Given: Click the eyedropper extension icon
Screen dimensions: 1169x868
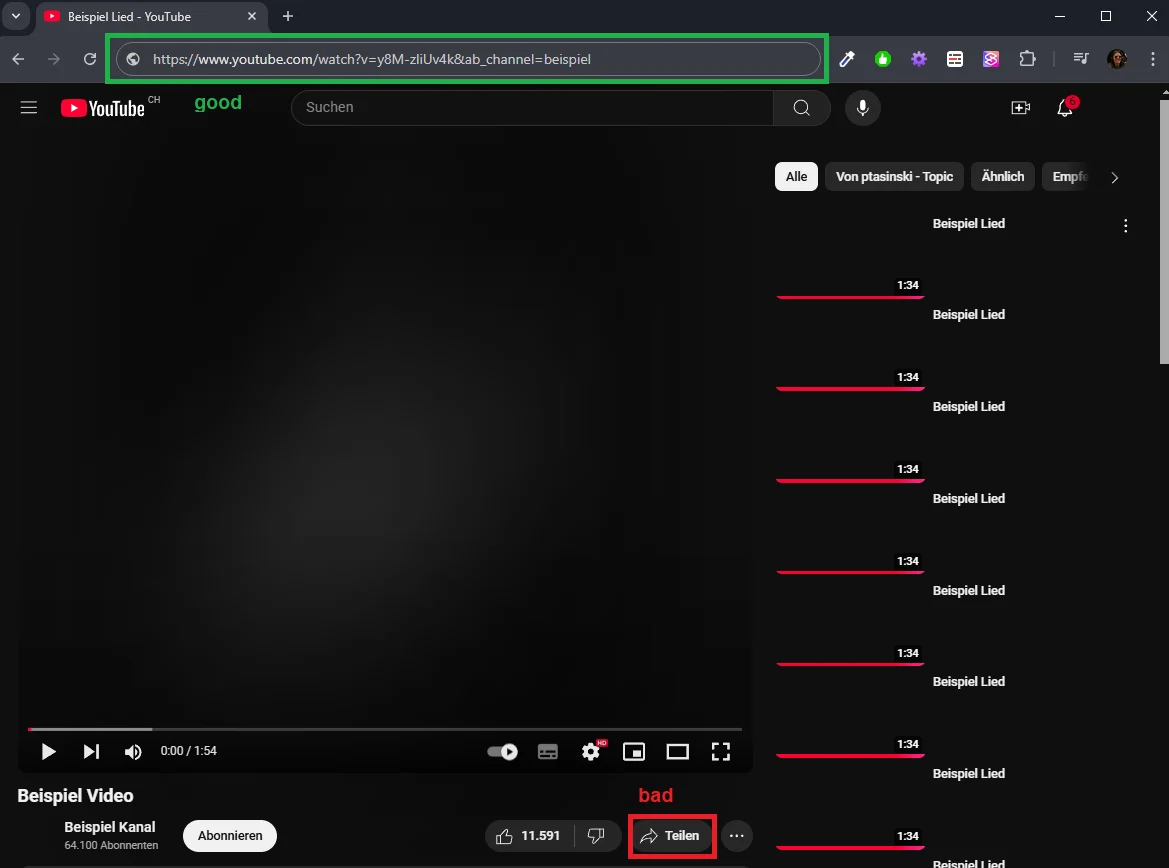Looking at the screenshot, I should click(x=847, y=59).
